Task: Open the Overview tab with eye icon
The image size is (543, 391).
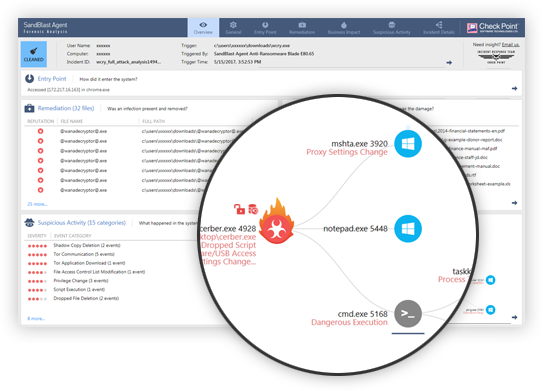Action: tap(203, 28)
